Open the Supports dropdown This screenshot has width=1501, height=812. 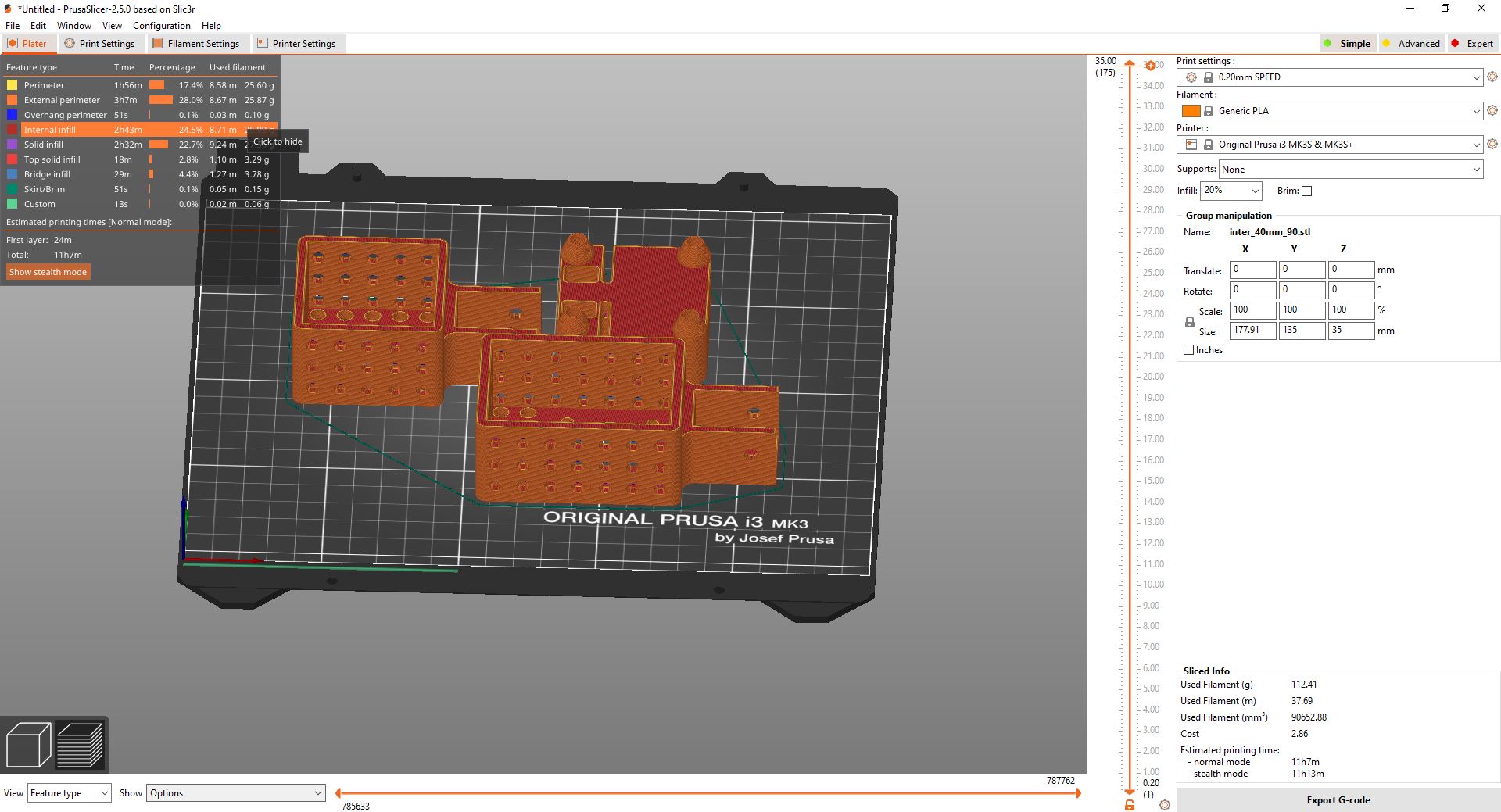(1351, 170)
